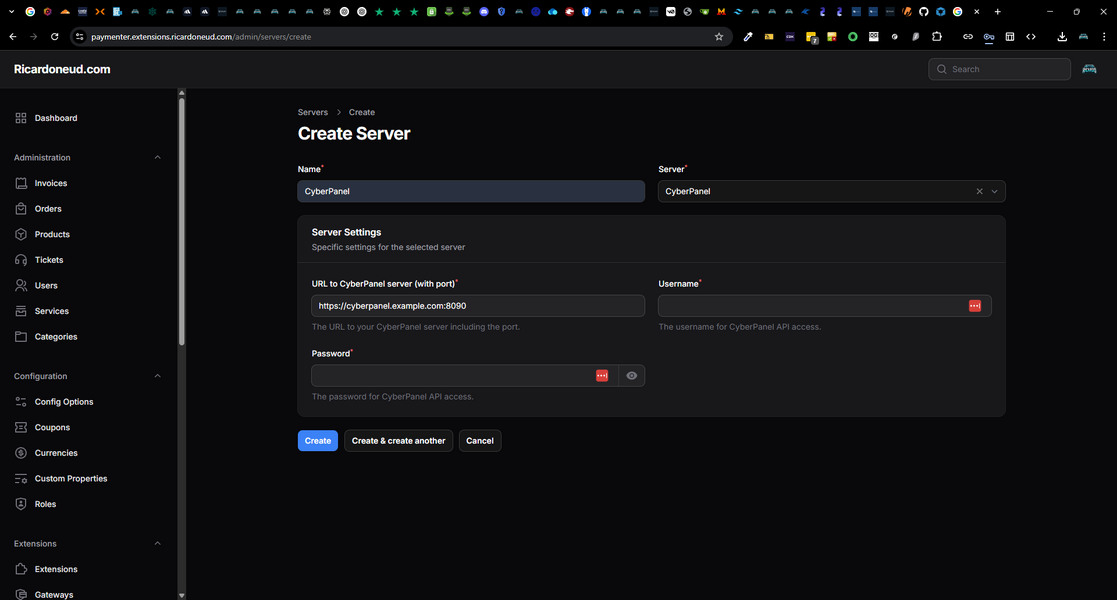Focus the Password input field
1117x600 pixels.
click(x=464, y=376)
